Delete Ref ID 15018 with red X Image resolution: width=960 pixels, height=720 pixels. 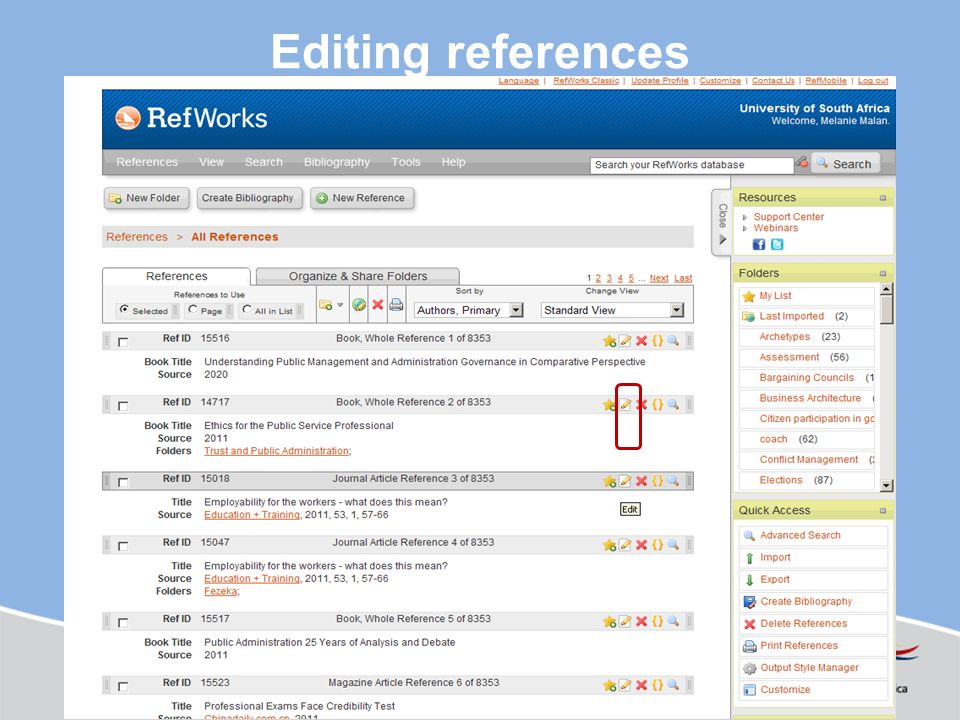click(641, 481)
